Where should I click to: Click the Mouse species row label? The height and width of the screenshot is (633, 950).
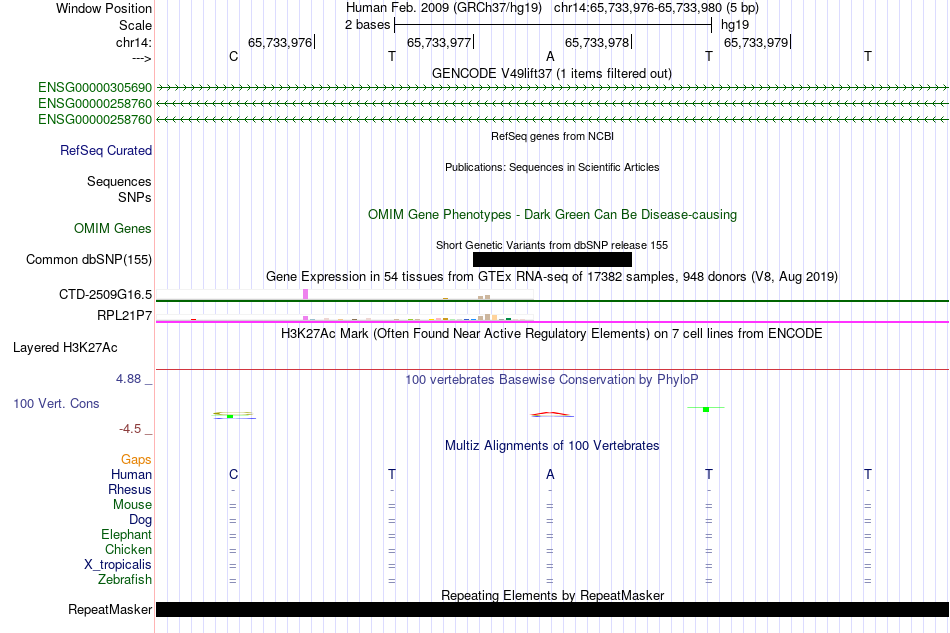pos(132,505)
